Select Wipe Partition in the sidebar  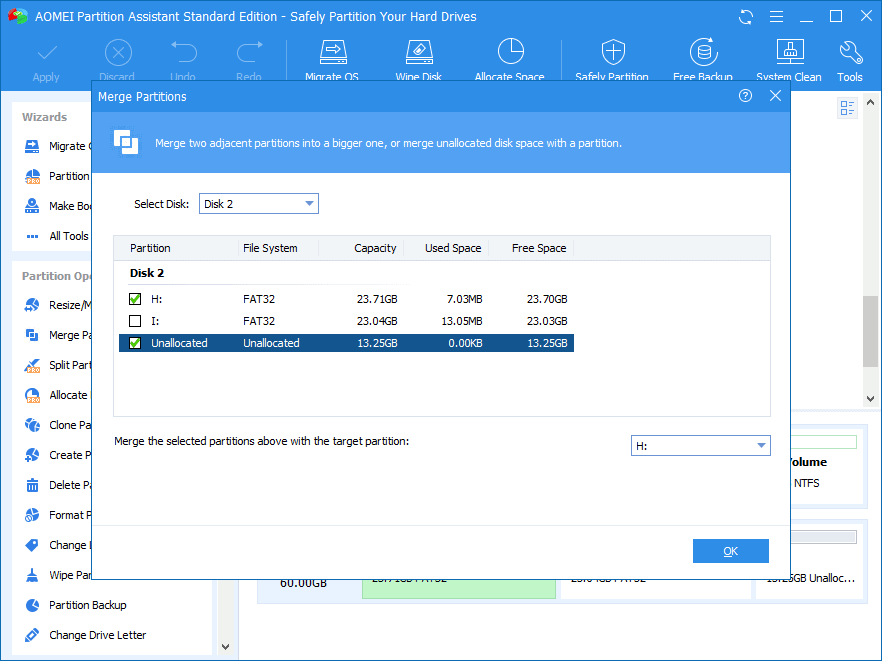click(x=56, y=575)
